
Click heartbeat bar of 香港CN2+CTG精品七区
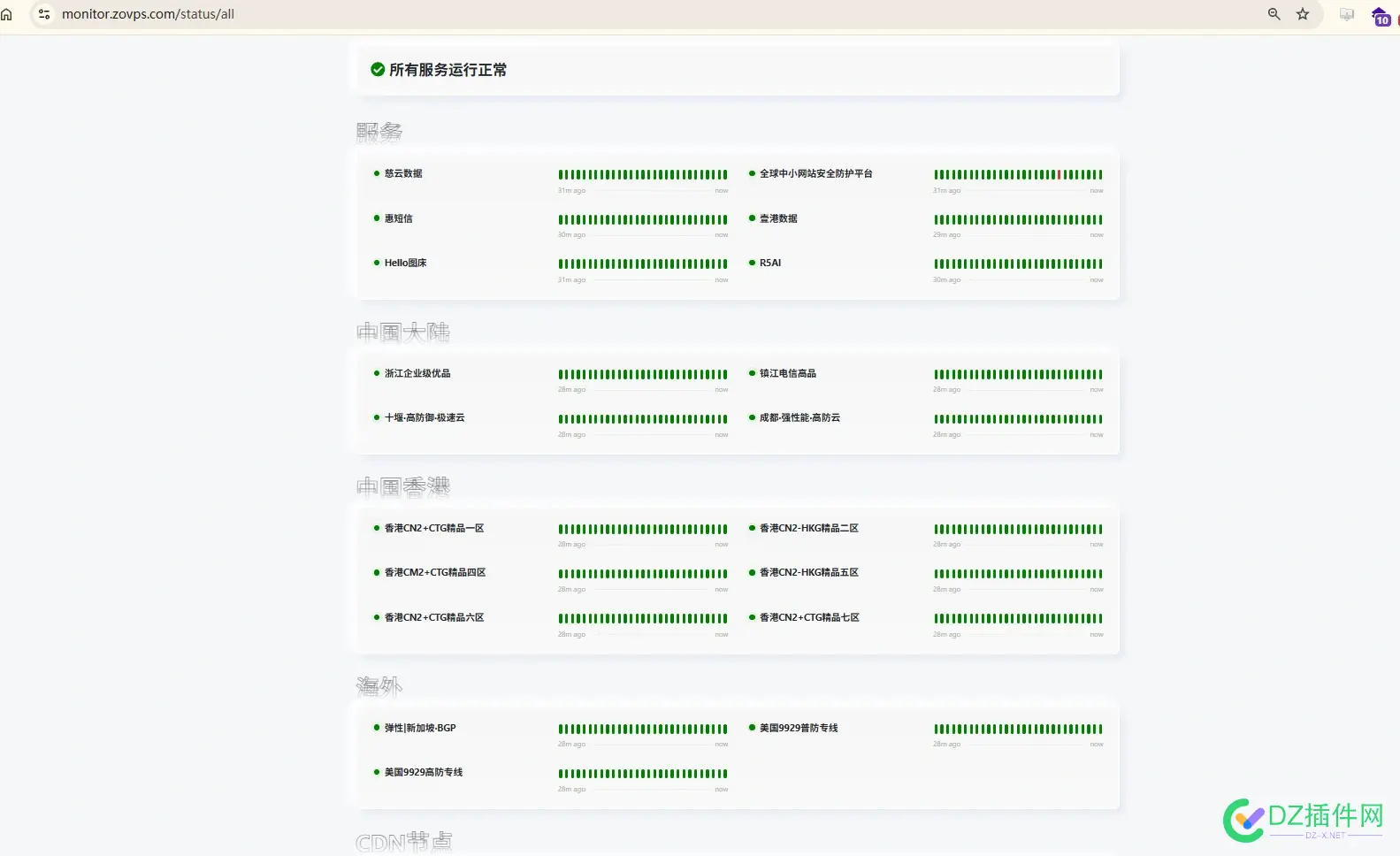(1018, 618)
